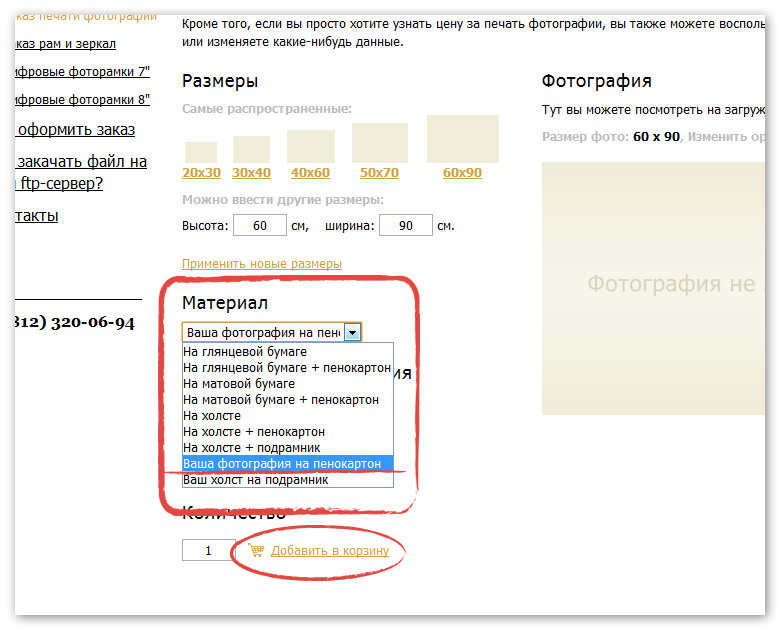Choose На матовой бумаге option
The width and height of the screenshot is (780, 630).
(288, 383)
